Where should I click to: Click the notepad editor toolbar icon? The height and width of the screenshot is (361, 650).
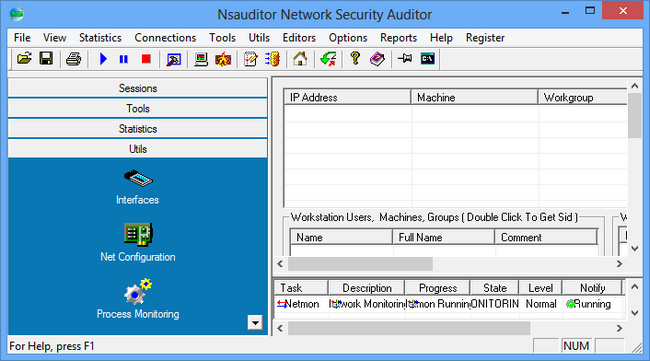click(250, 59)
